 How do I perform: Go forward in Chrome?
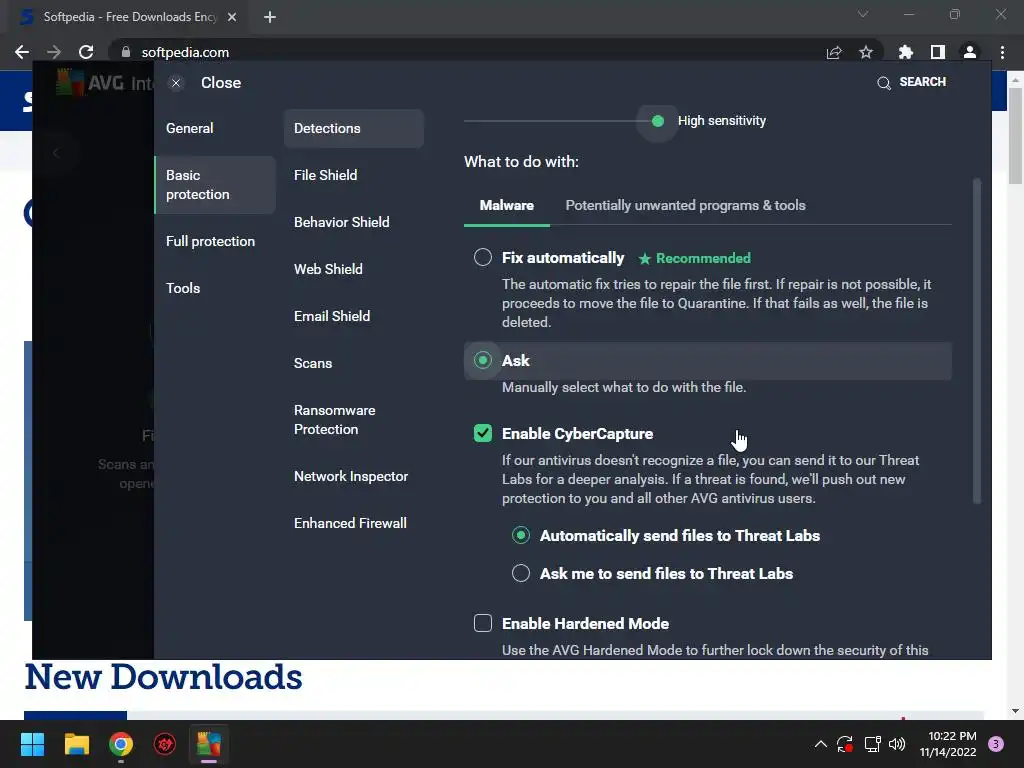[x=54, y=52]
